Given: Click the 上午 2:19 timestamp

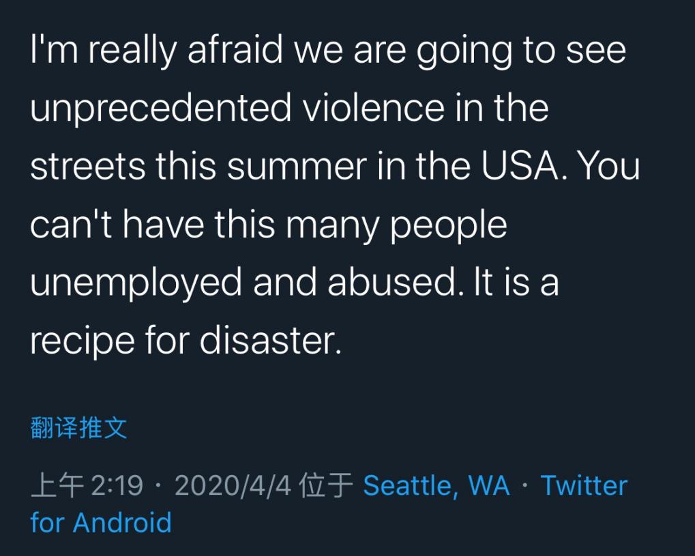Looking at the screenshot, I should [x=87, y=485].
